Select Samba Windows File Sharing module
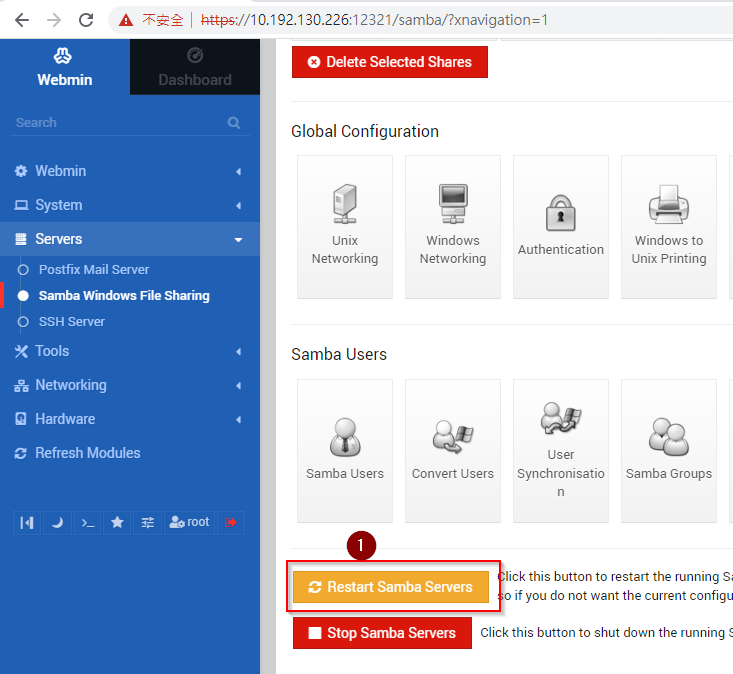 [x=124, y=296]
